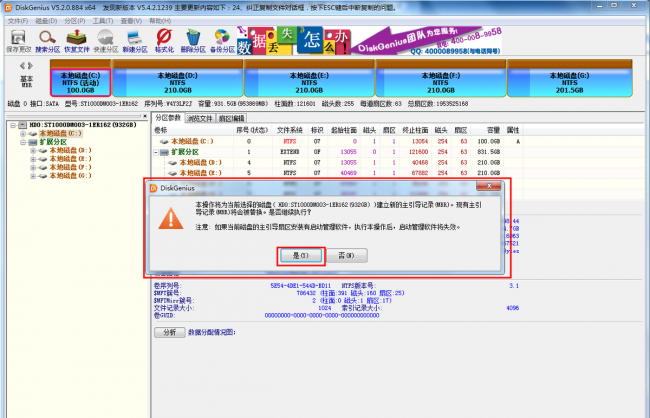The width and height of the screenshot is (650, 418).
Task: Switch to the 扇区编辑 tab
Action: tap(231, 119)
